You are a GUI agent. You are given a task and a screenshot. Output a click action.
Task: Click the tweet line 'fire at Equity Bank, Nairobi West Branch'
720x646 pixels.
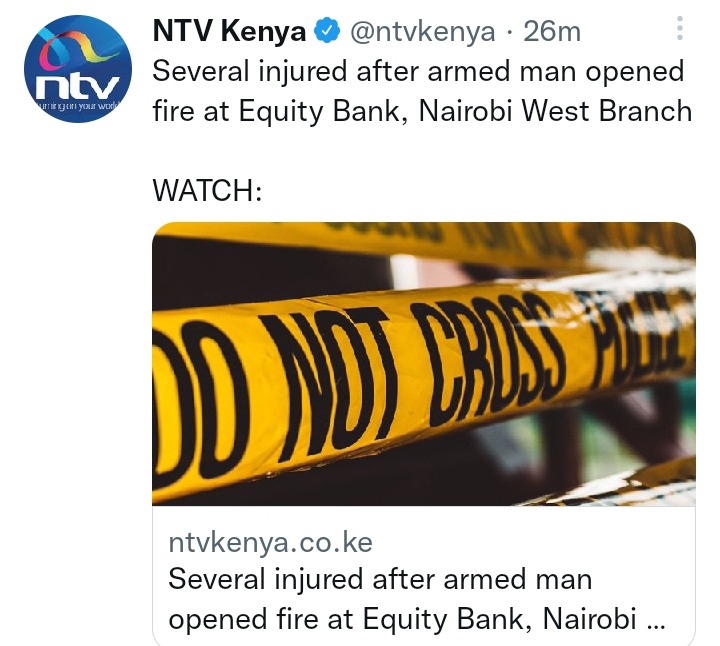tap(422, 112)
